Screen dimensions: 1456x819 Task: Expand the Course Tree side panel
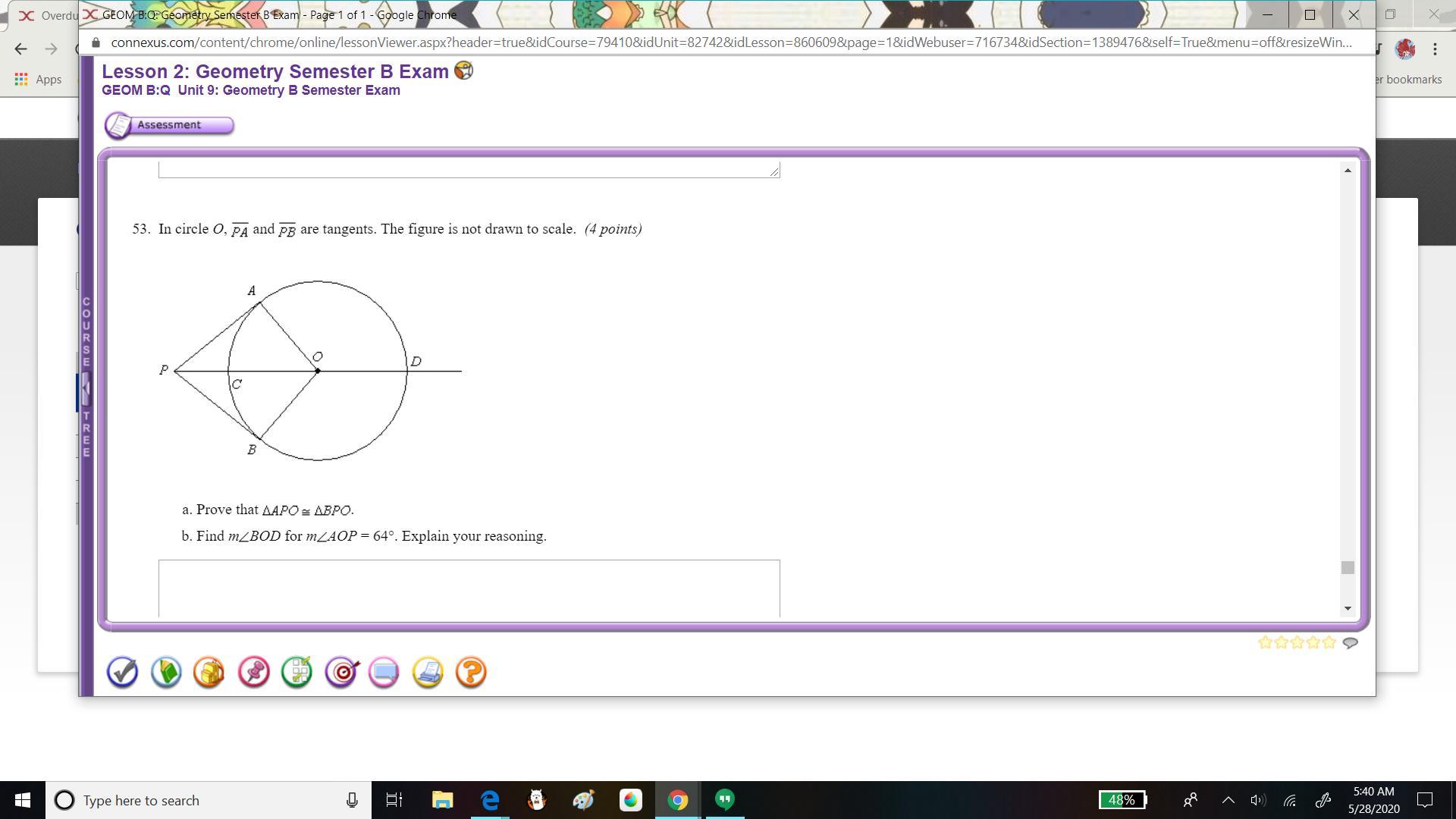86,388
